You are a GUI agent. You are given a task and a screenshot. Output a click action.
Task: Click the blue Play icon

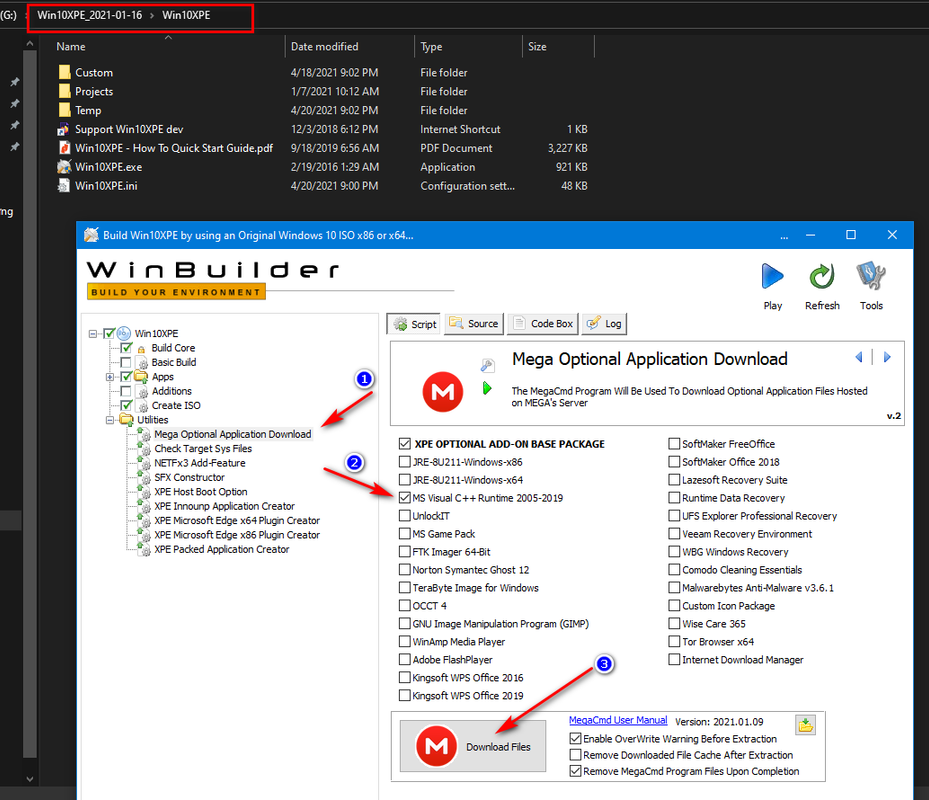click(x=773, y=276)
